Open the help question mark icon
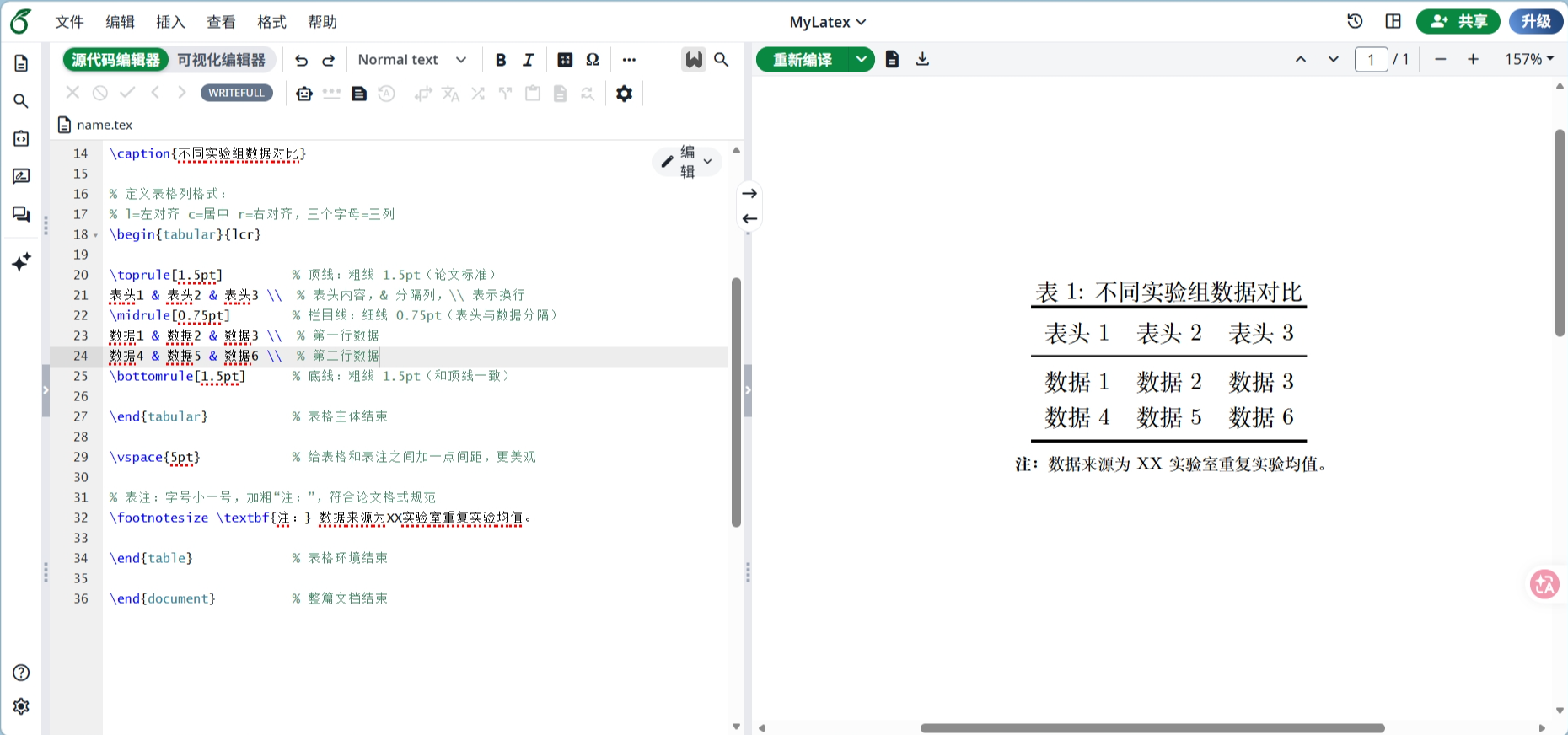The height and width of the screenshot is (735, 1568). click(21, 673)
